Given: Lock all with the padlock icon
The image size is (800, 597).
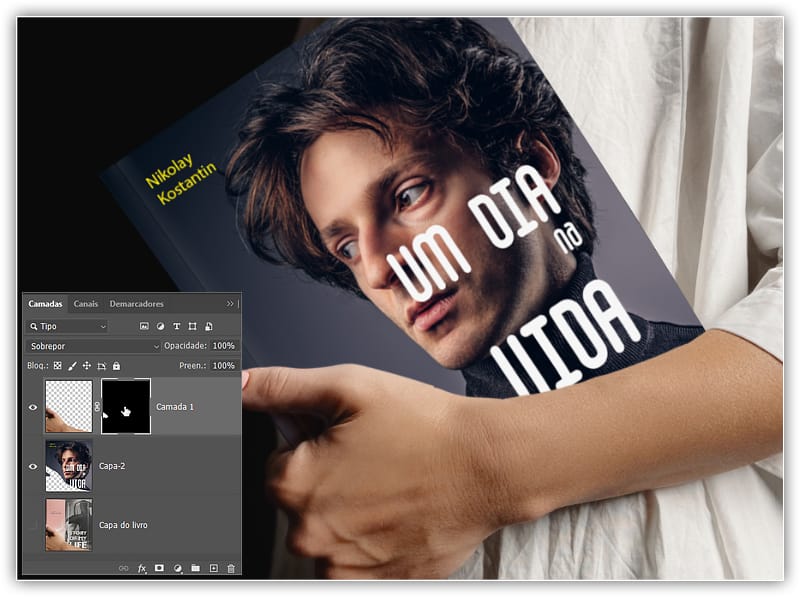Looking at the screenshot, I should click(x=116, y=365).
